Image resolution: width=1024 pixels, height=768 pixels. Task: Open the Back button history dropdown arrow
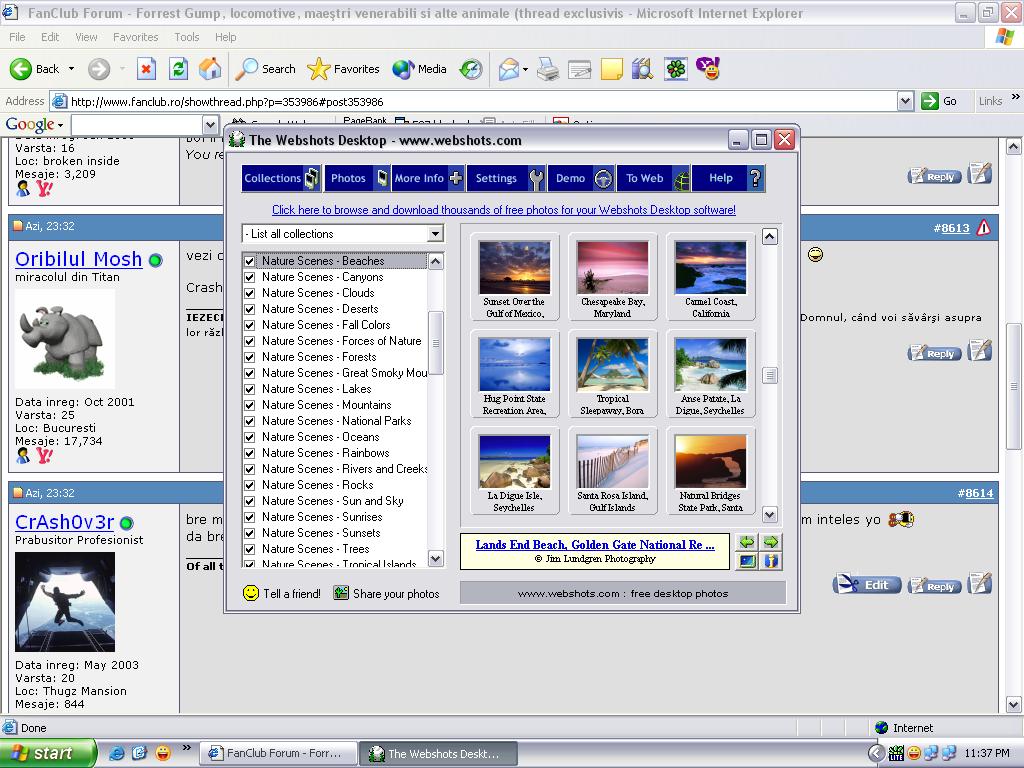(71, 69)
